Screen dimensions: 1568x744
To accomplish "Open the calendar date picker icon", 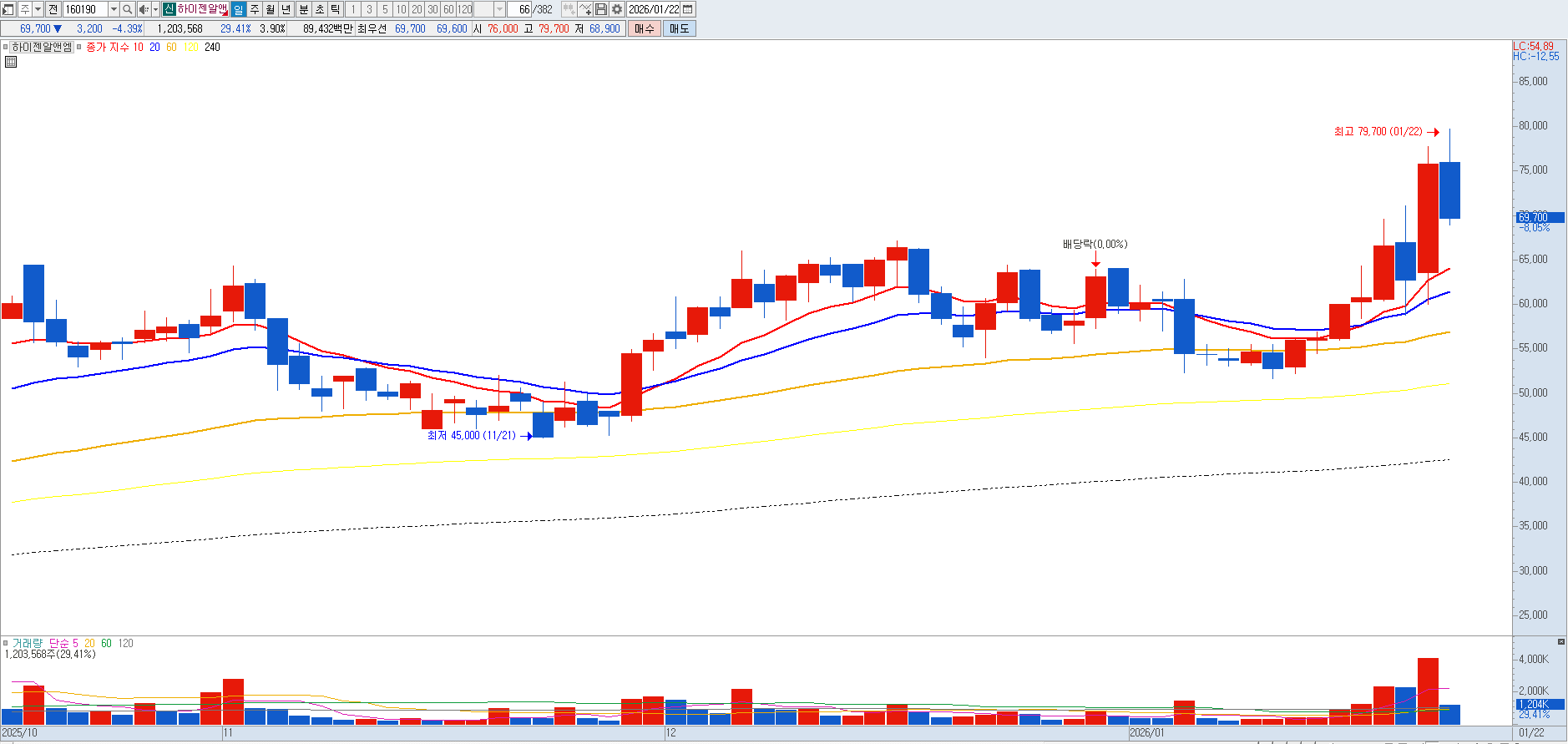I will pos(688,9).
